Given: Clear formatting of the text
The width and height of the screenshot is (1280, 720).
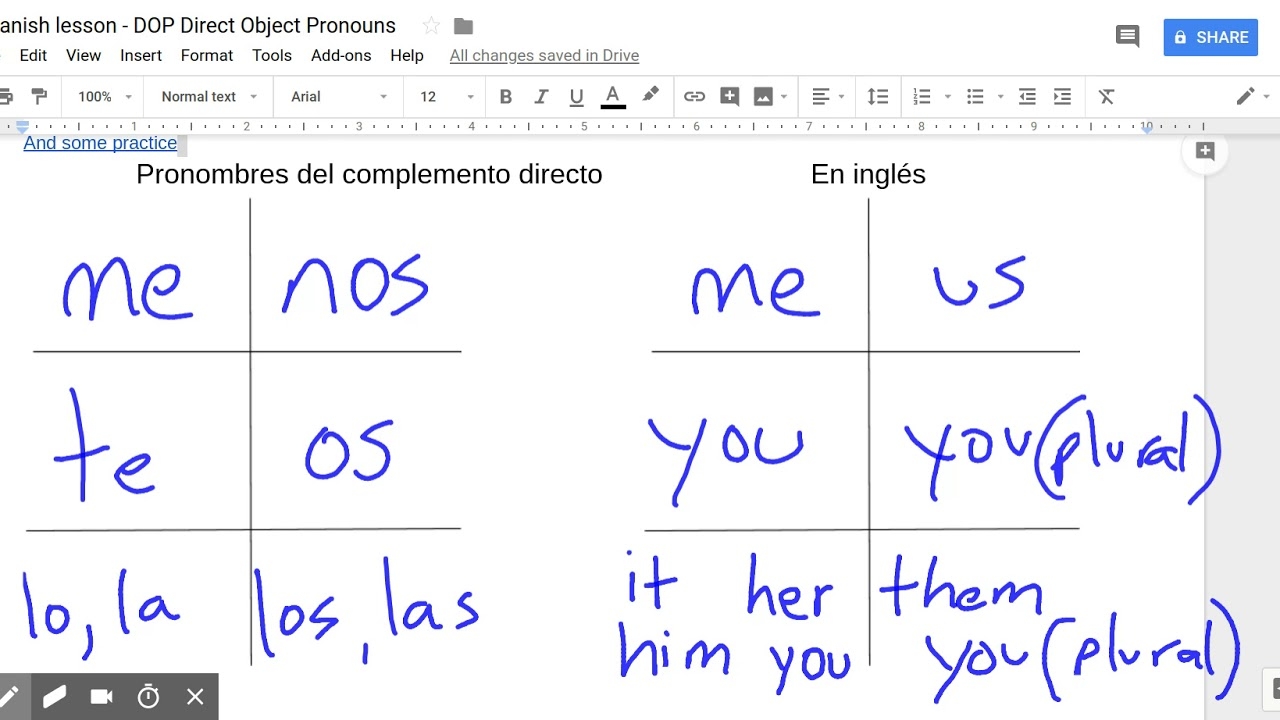Looking at the screenshot, I should point(1106,96).
